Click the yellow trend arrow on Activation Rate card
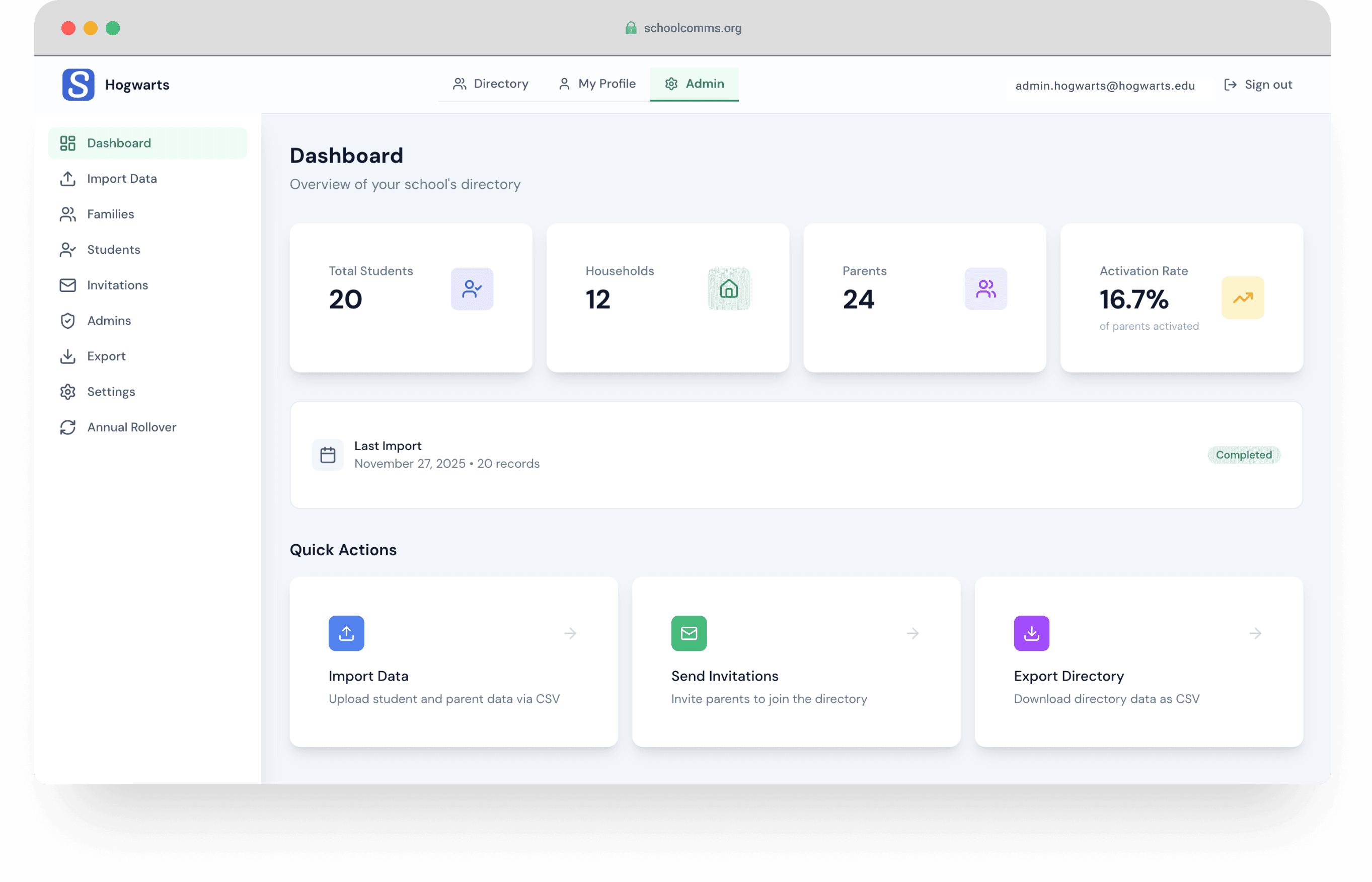The height and width of the screenshot is (882, 1372). [1242, 297]
